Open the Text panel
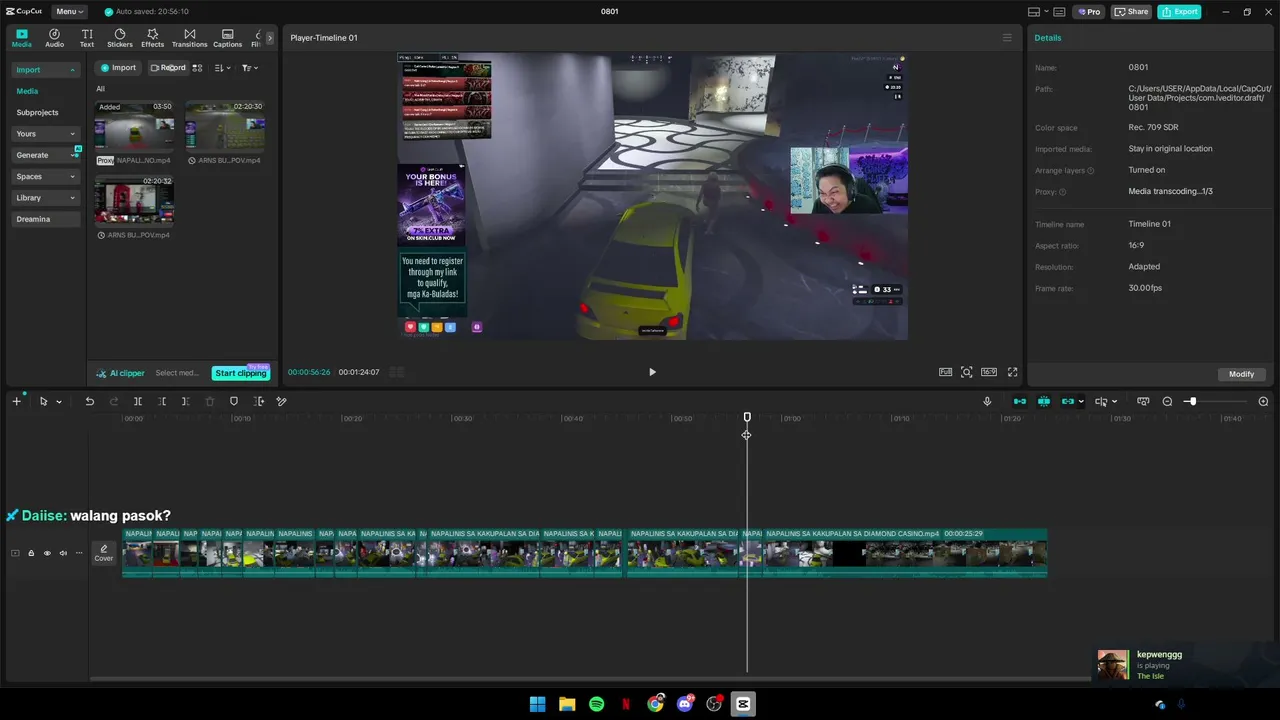Screen dimensions: 1280x720 (87, 38)
